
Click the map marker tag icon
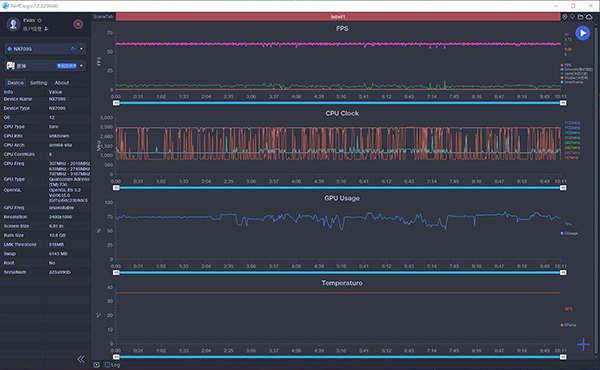tap(572, 16)
